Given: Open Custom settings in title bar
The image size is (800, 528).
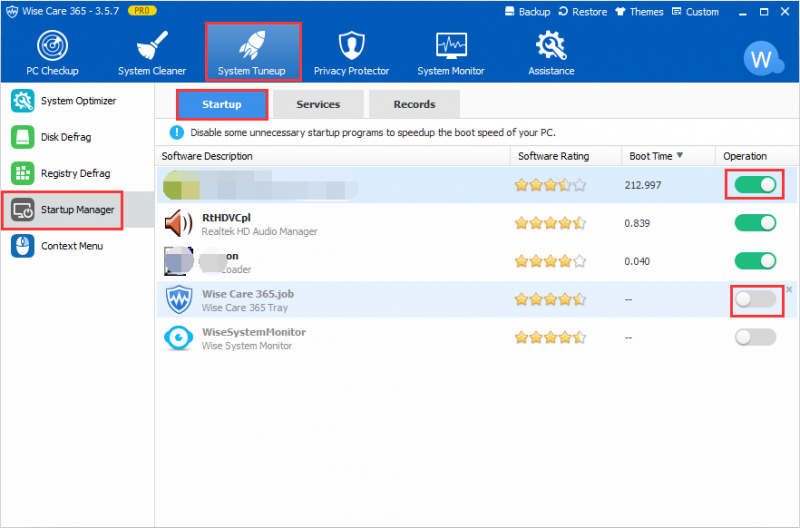Looking at the screenshot, I should tap(695, 12).
